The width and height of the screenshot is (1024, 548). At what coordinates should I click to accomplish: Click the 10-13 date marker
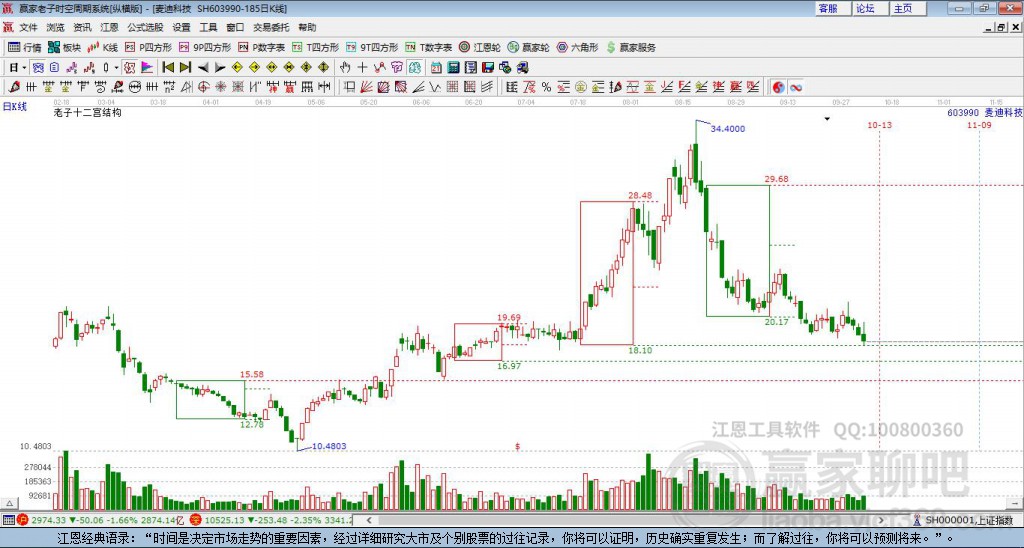(880, 125)
